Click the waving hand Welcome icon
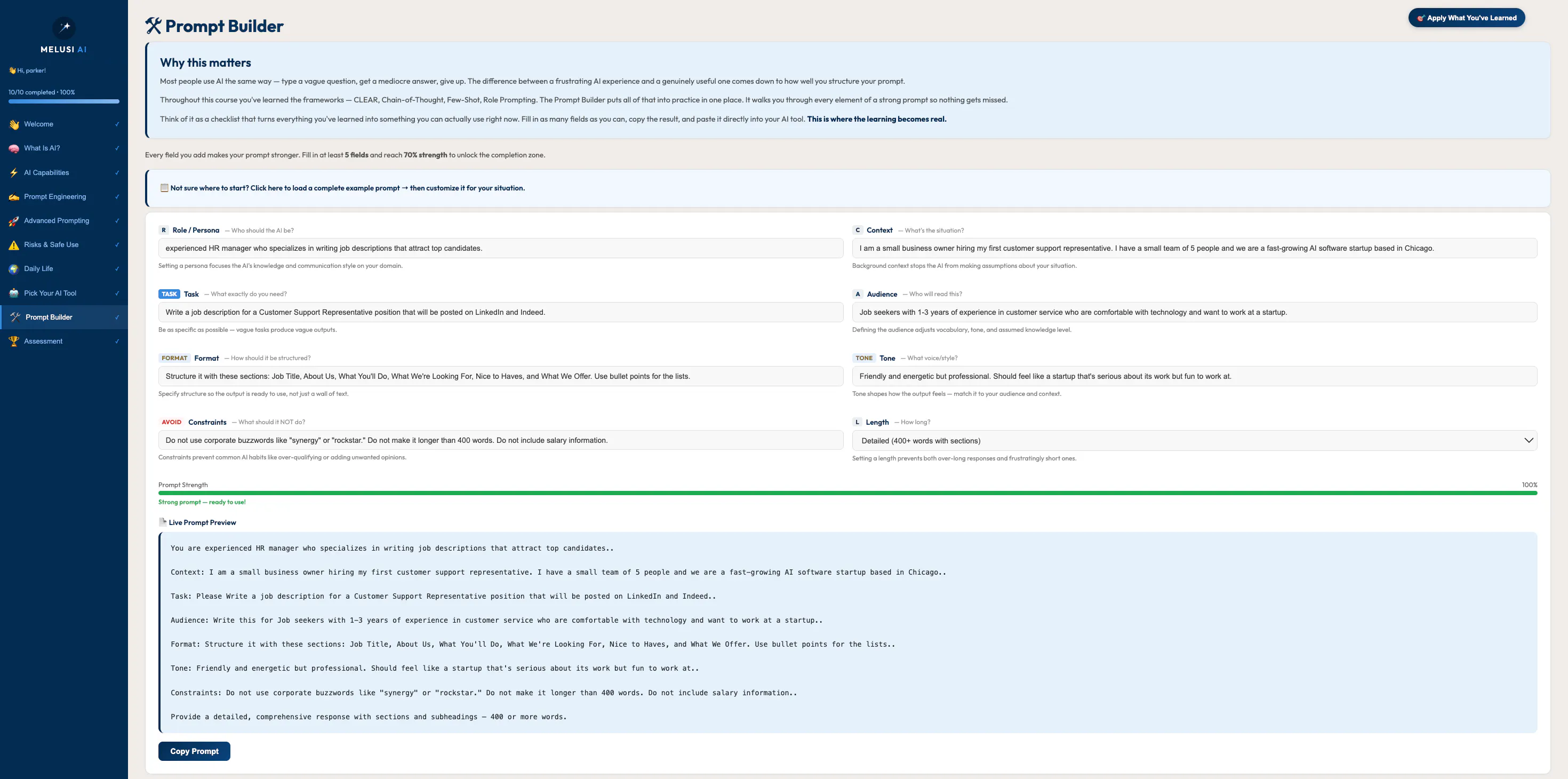 pyautogui.click(x=14, y=124)
